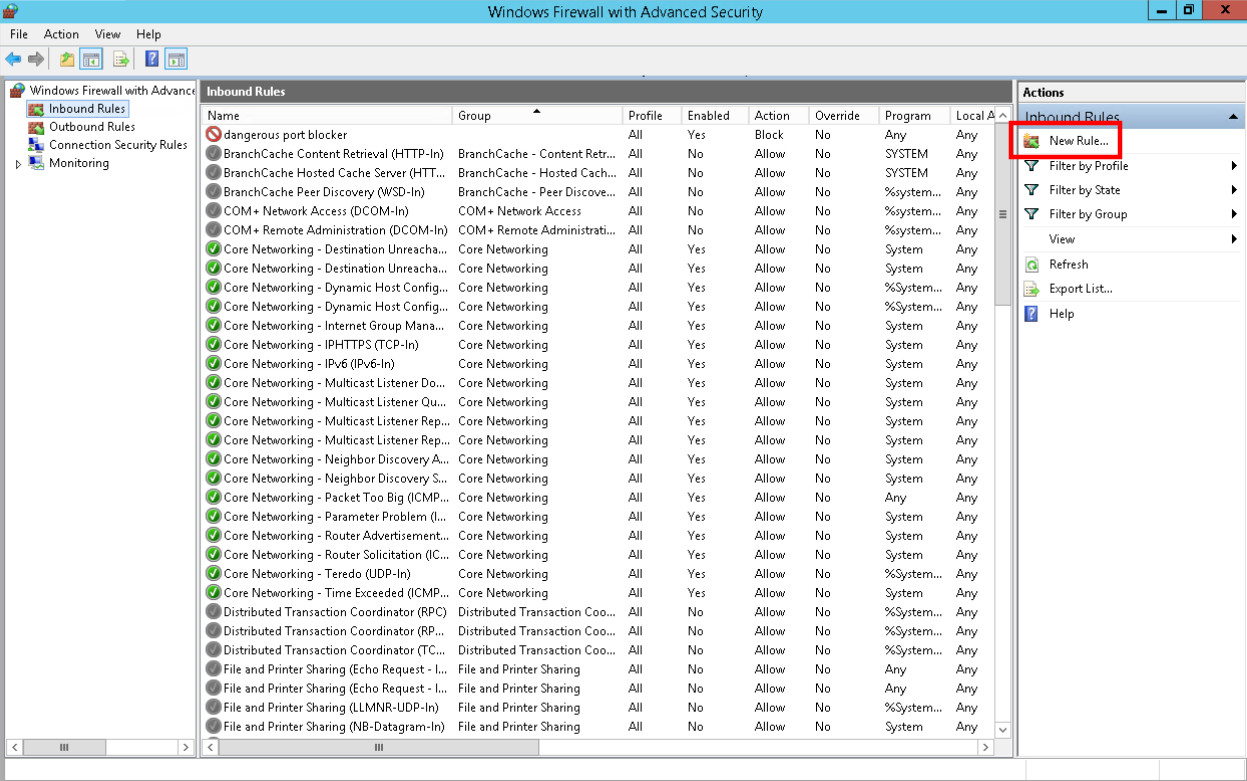Viewport: 1247px width, 781px height.
Task: Click New Rule... in Actions pane
Action: pos(1078,141)
